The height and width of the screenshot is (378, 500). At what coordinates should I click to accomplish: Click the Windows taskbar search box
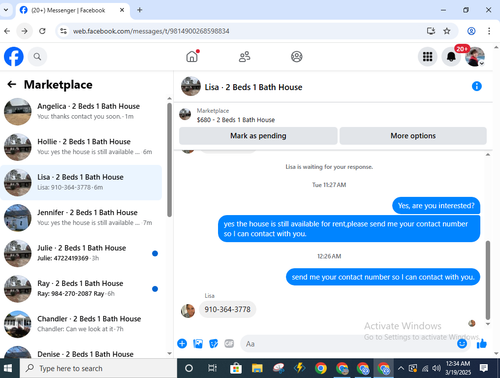(98, 368)
